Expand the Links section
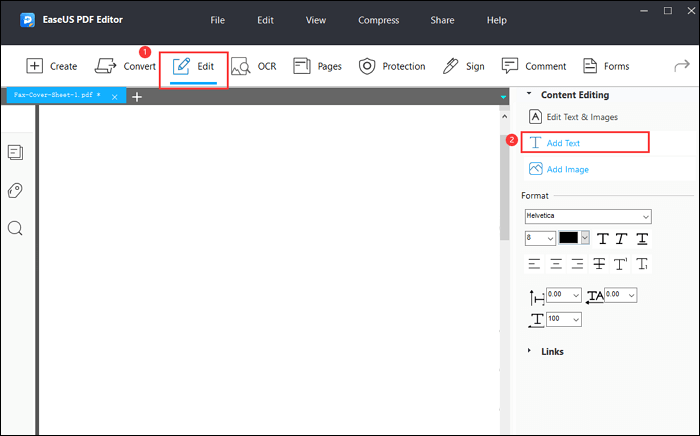This screenshot has height=436, width=700. (x=552, y=351)
